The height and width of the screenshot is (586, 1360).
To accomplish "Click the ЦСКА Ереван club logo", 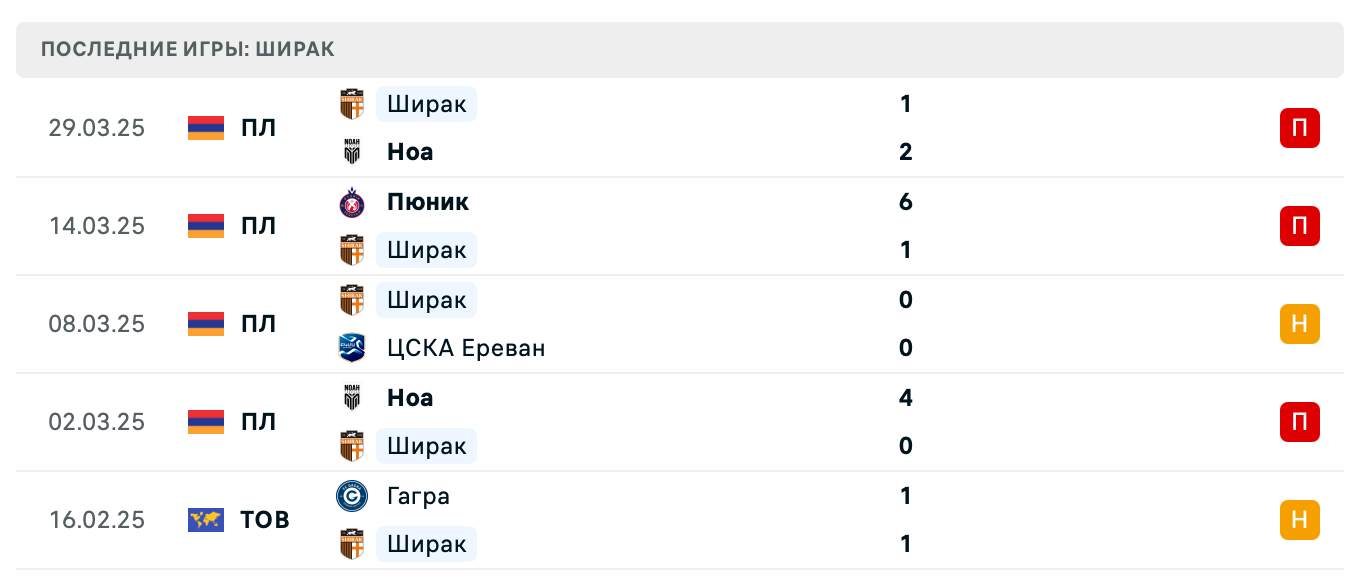I will [352, 348].
